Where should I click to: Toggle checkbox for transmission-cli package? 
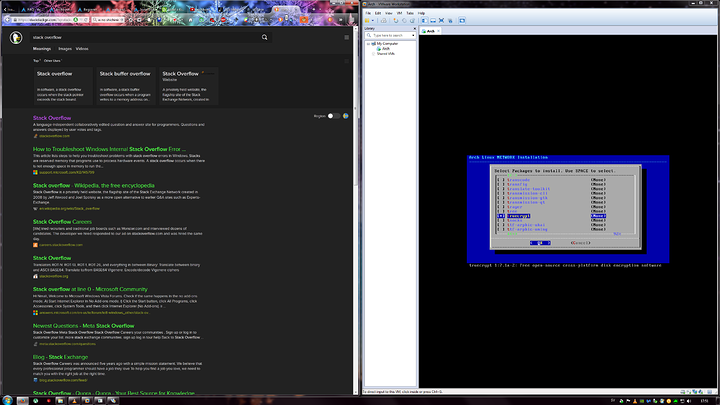click(x=501, y=193)
